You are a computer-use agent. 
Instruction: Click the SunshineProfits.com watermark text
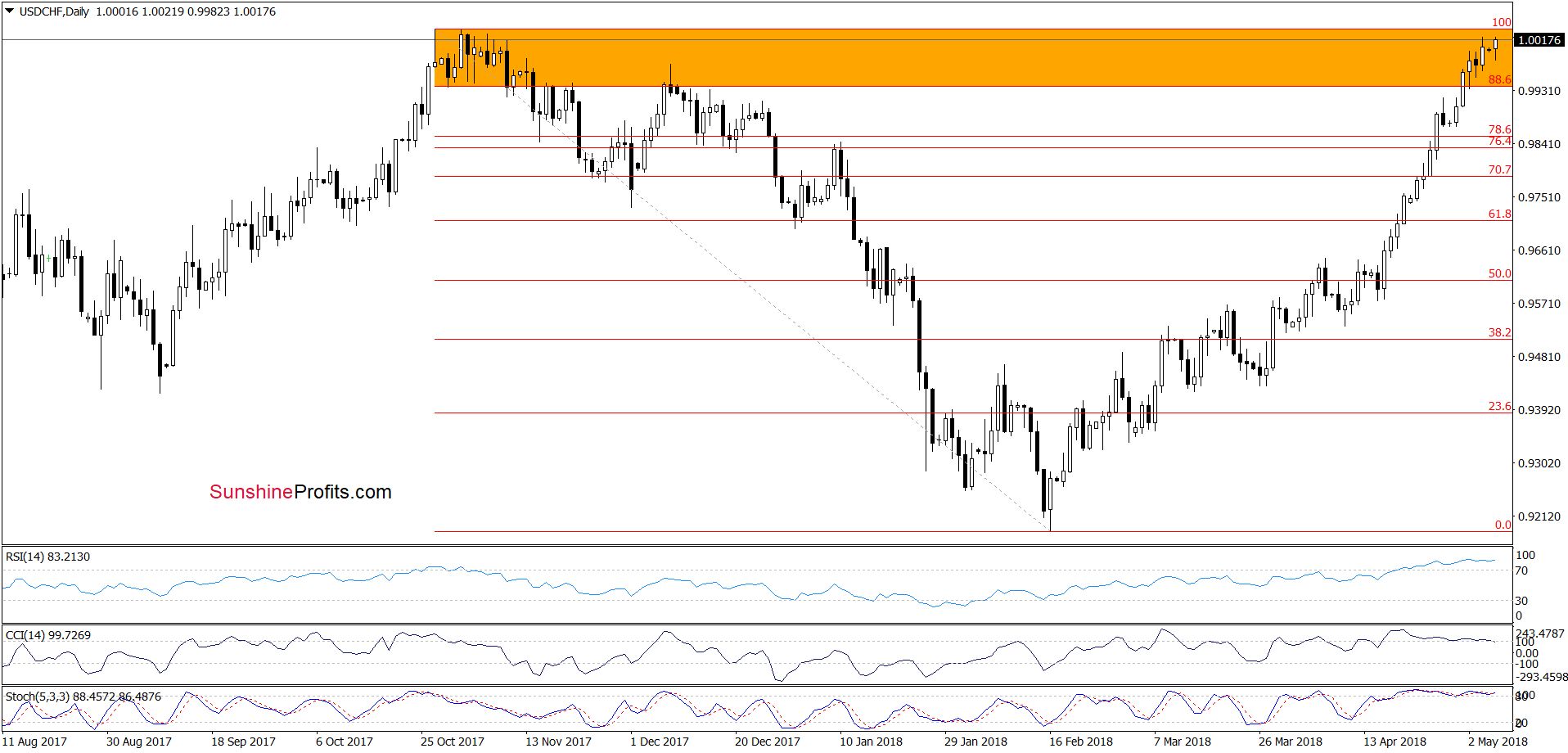300,492
